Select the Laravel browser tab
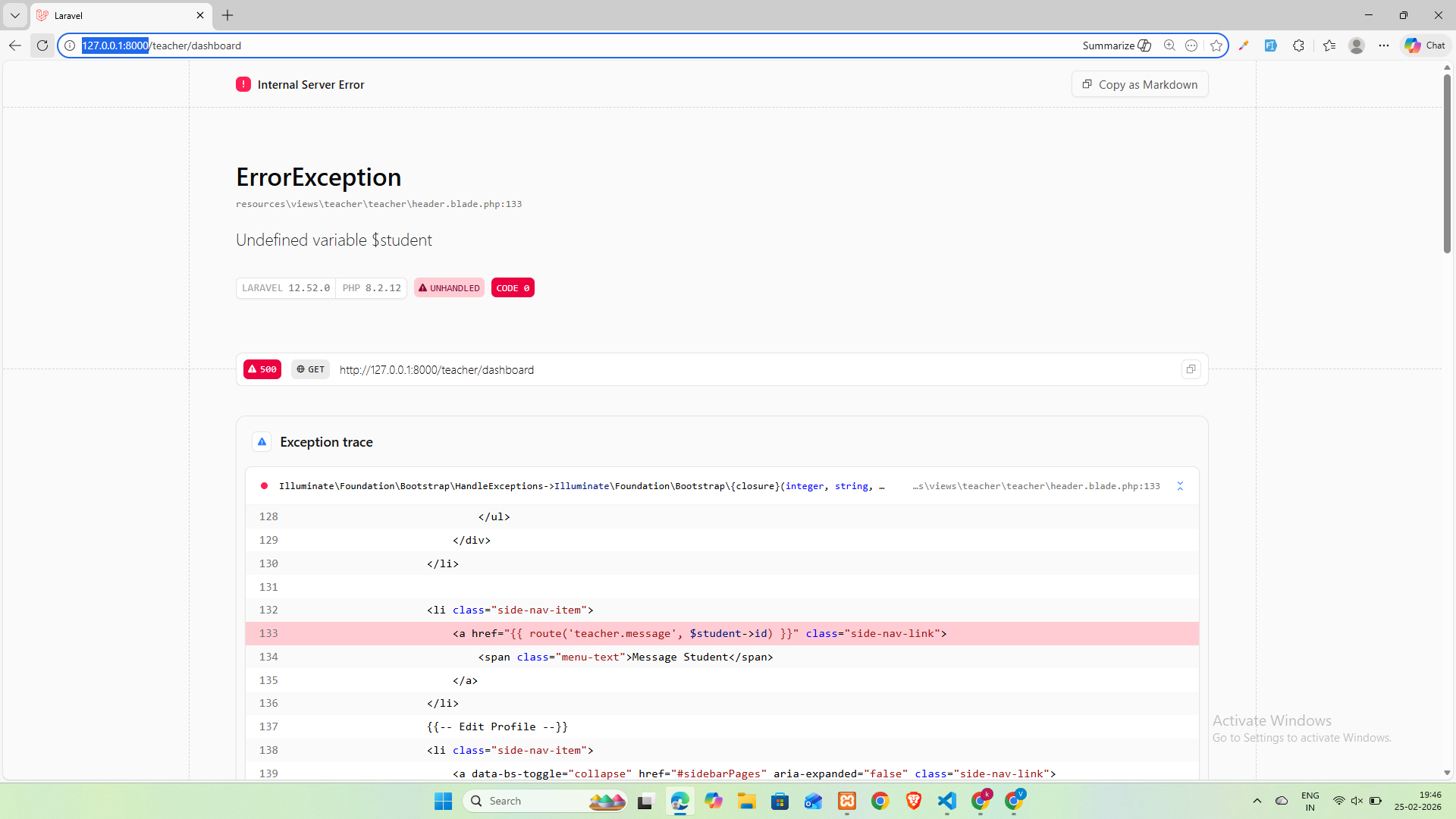This screenshot has height=819, width=1456. pos(114,15)
